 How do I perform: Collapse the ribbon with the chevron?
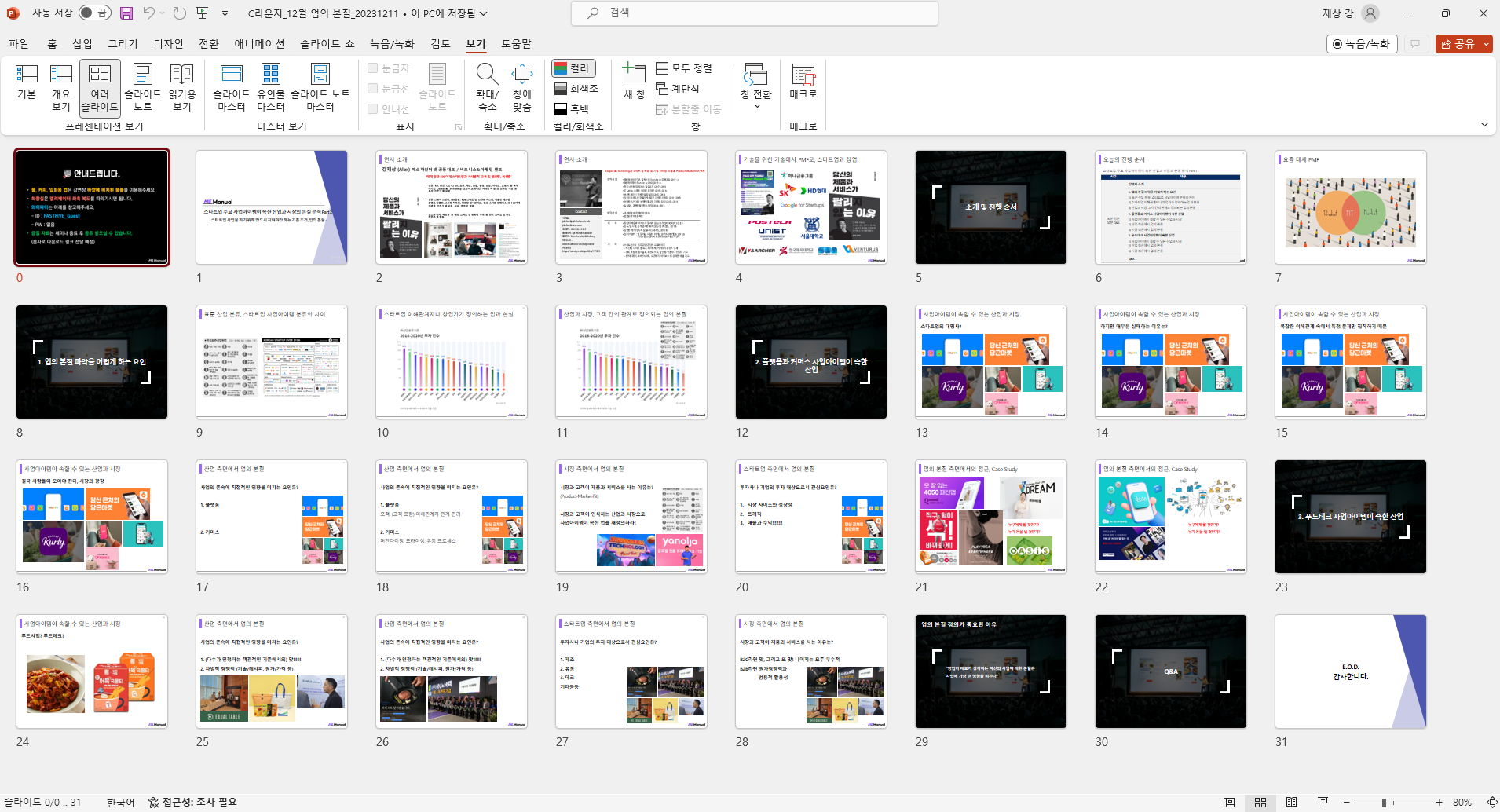1484,124
